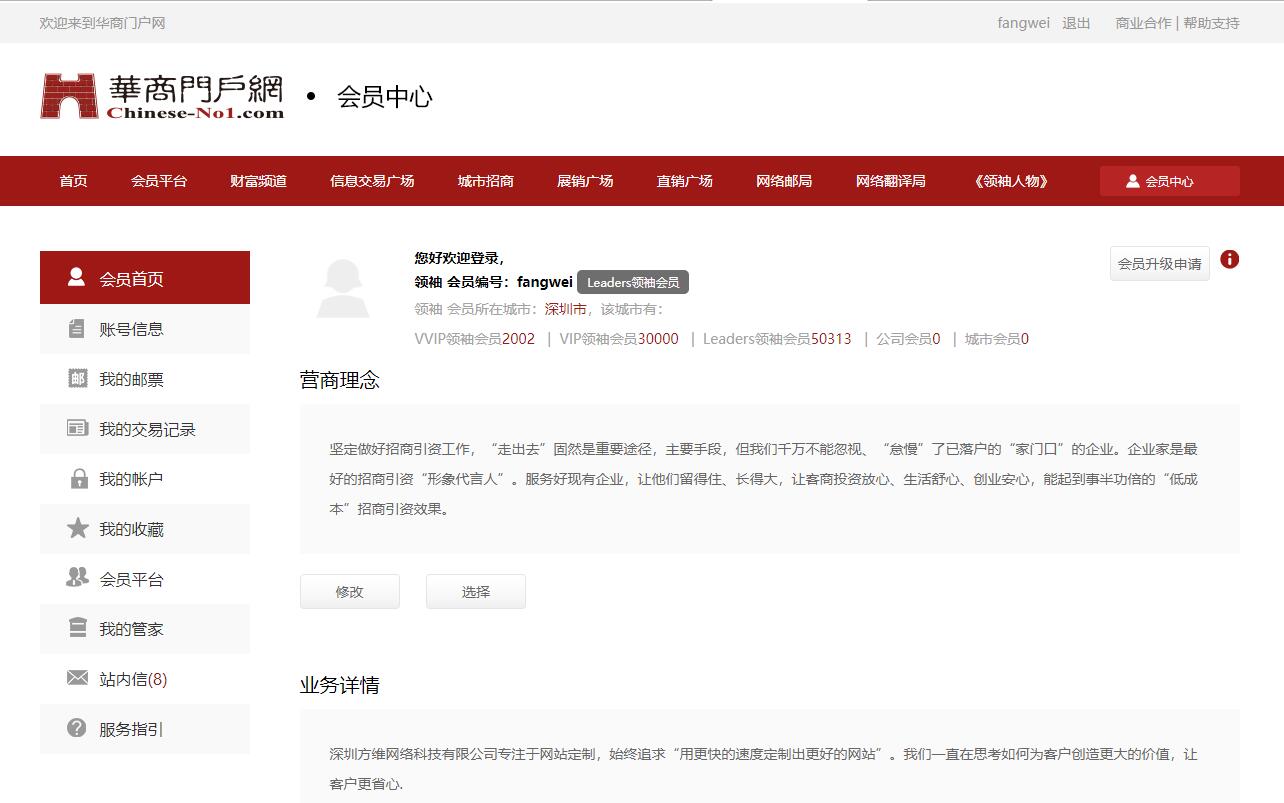Screen dimensions: 1284x803
Task: Click the info icon near 会员升级申请
Action: tap(1229, 261)
